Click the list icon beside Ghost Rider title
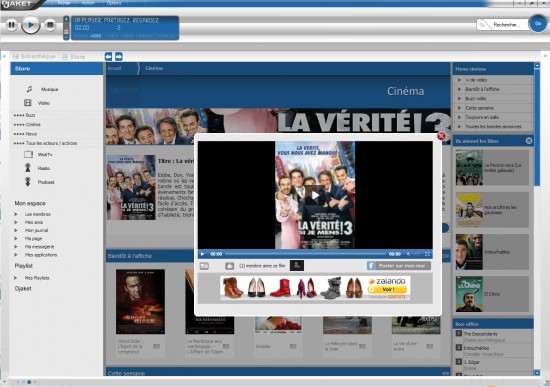The width and height of the screenshot is (550, 387). (156, 346)
